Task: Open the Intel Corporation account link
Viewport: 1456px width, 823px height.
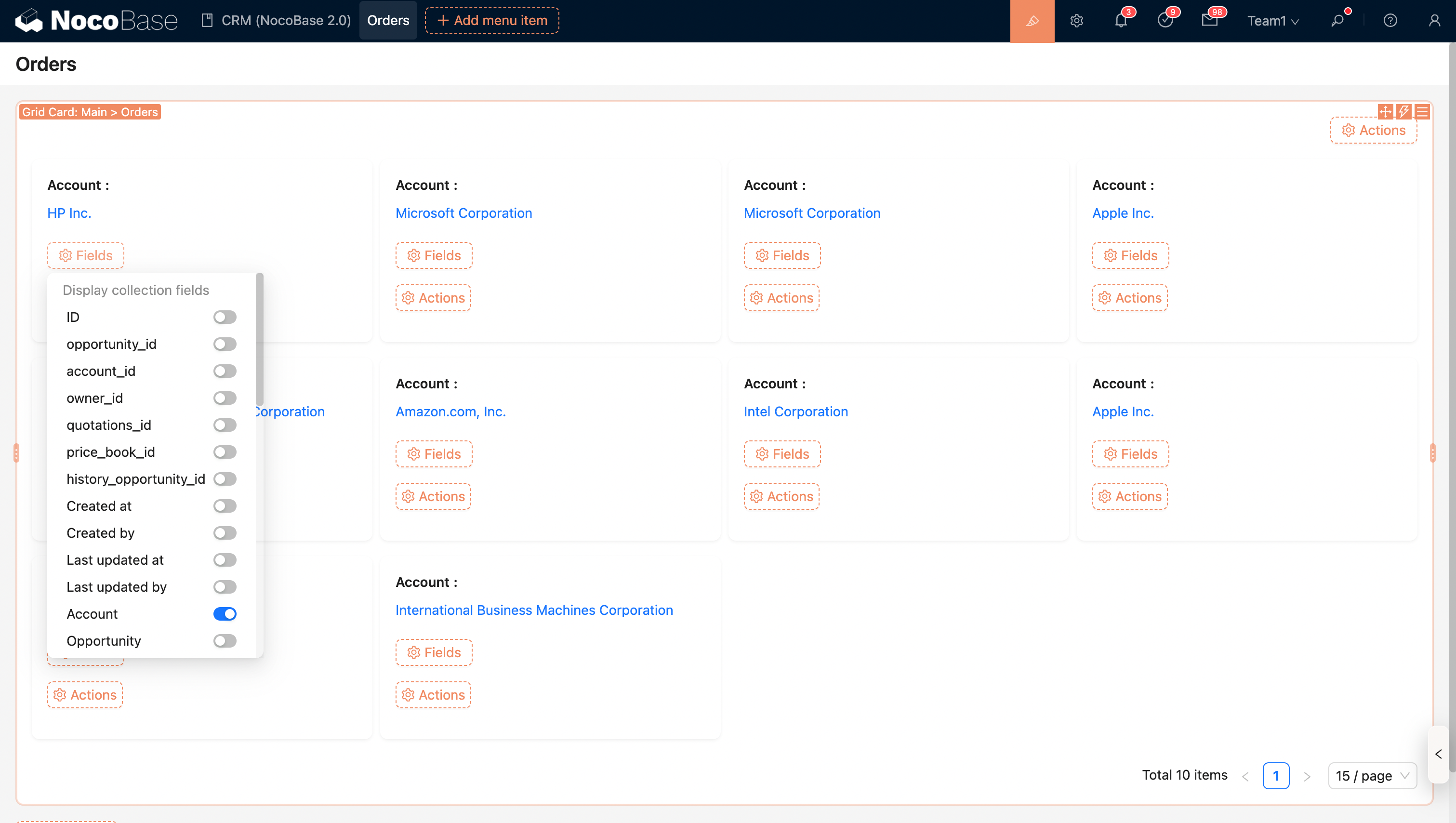Action: [x=795, y=411]
